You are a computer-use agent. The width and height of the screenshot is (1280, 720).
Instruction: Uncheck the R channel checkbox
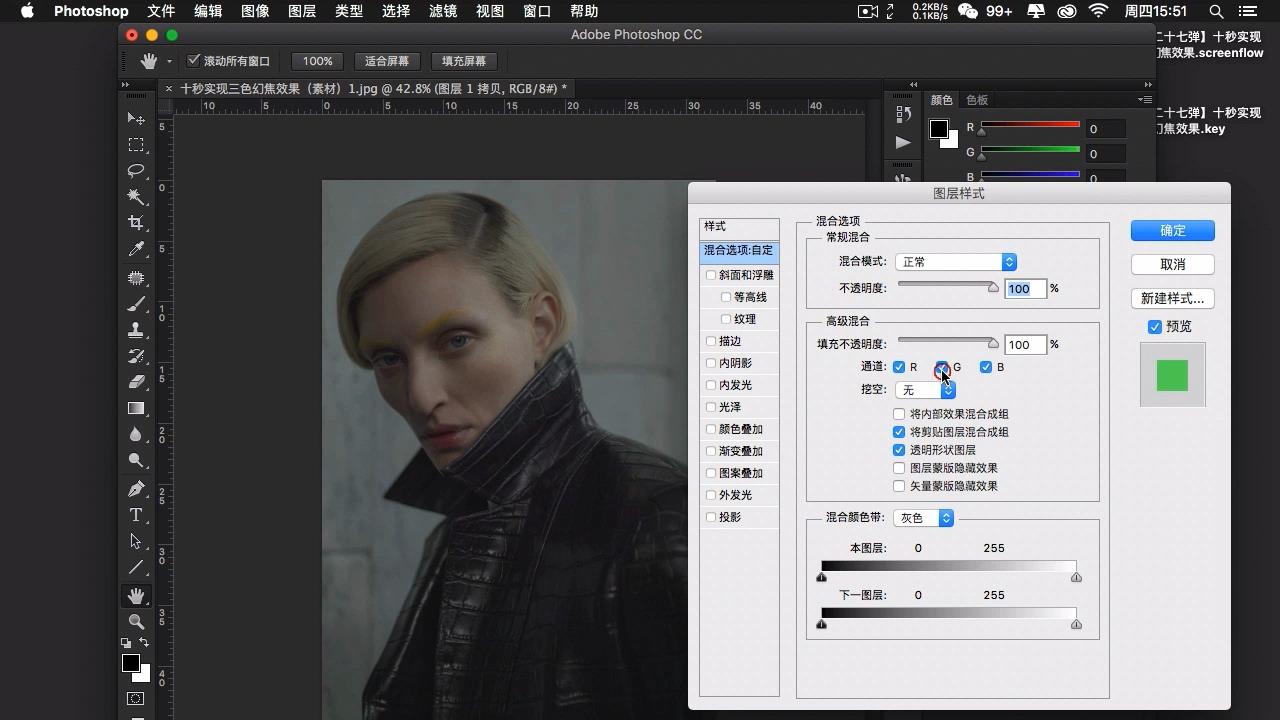pyautogui.click(x=899, y=367)
